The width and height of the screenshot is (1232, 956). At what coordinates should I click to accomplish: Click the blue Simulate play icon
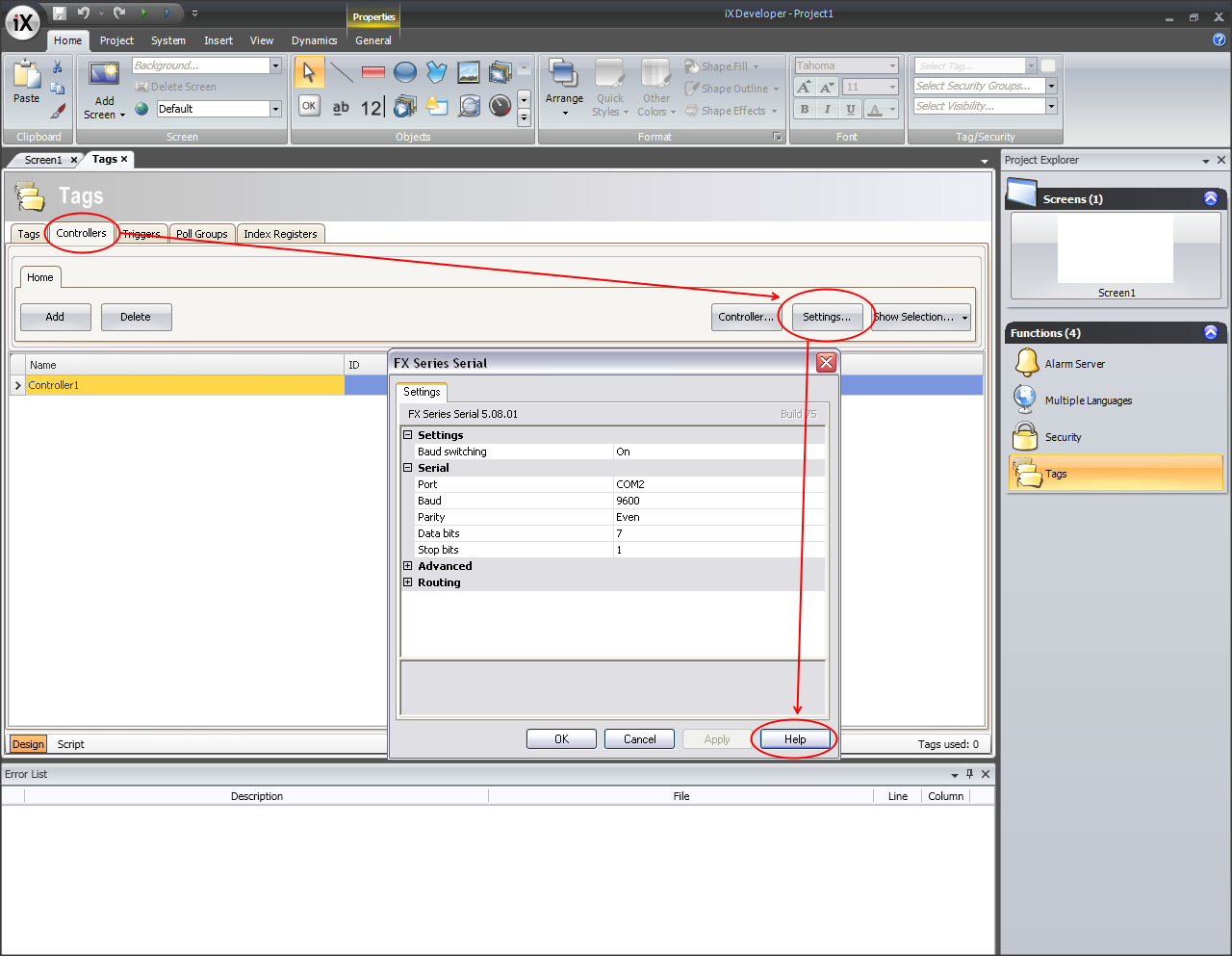pos(167,13)
